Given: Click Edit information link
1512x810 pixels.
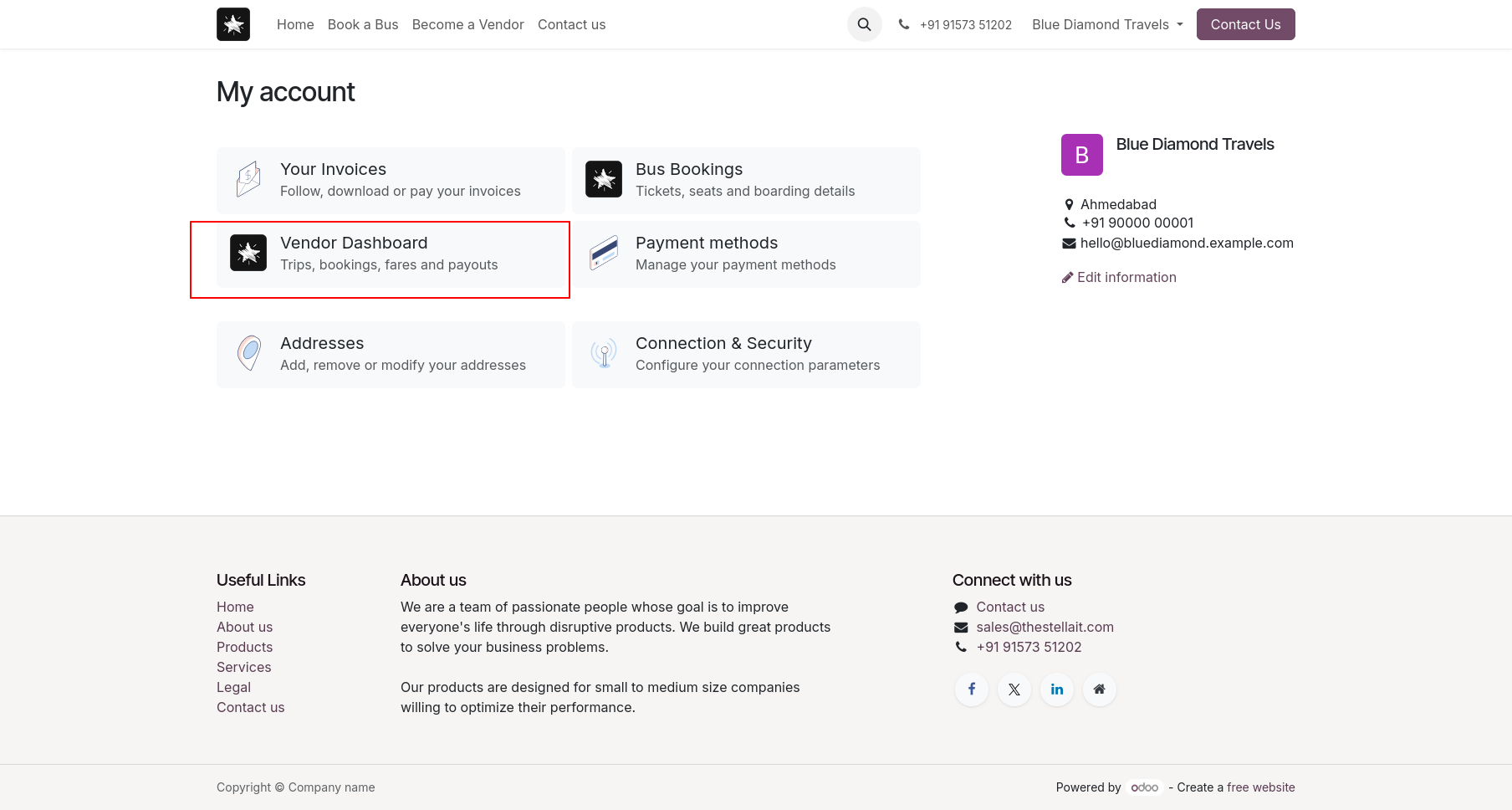Looking at the screenshot, I should coord(1119,277).
